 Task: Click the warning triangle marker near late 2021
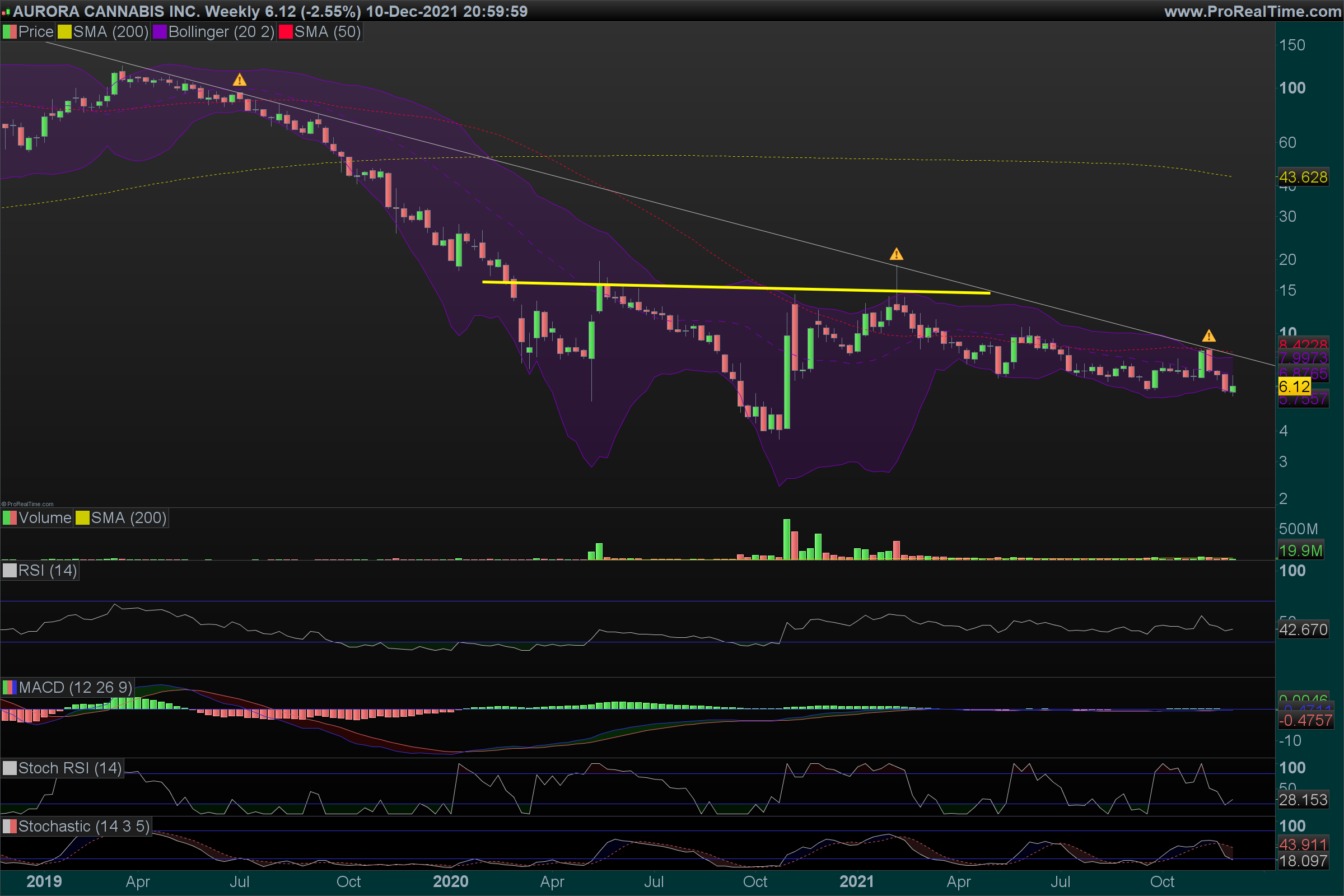click(x=1208, y=336)
